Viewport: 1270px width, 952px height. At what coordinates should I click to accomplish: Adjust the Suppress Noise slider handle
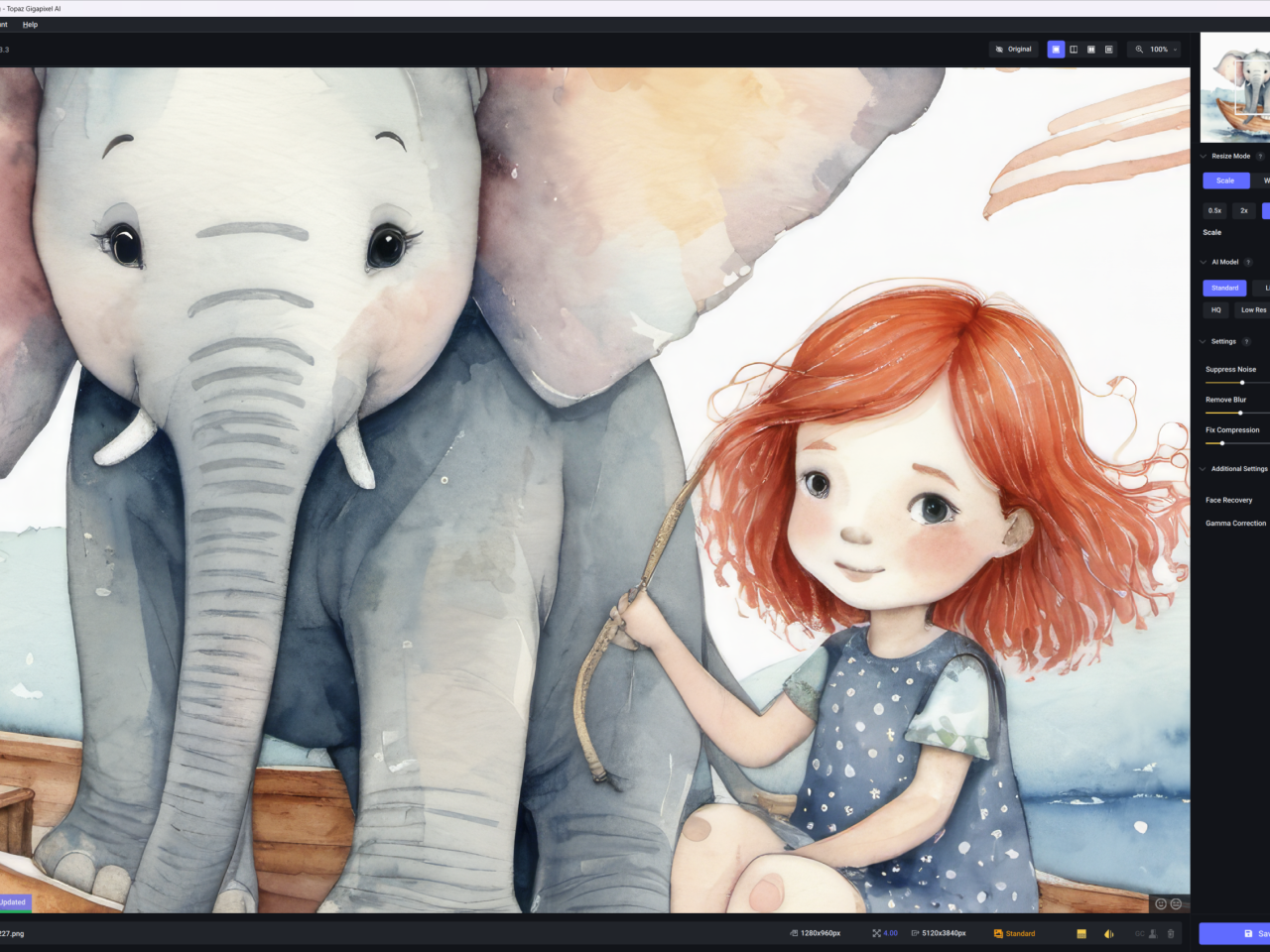(x=1242, y=383)
